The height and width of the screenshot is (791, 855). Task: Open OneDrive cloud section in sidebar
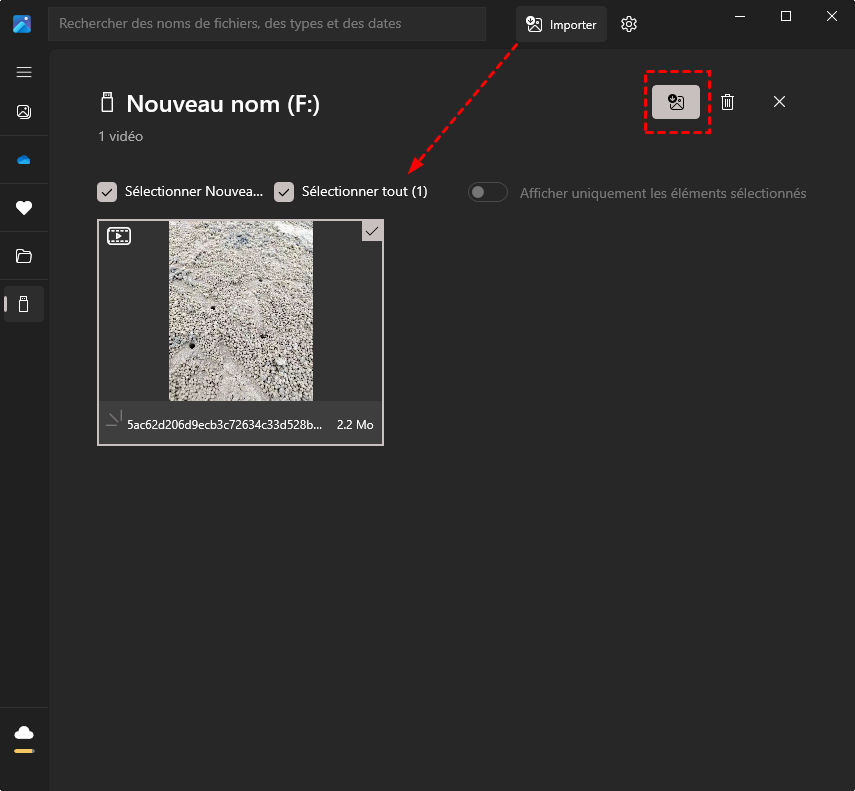(x=24, y=160)
